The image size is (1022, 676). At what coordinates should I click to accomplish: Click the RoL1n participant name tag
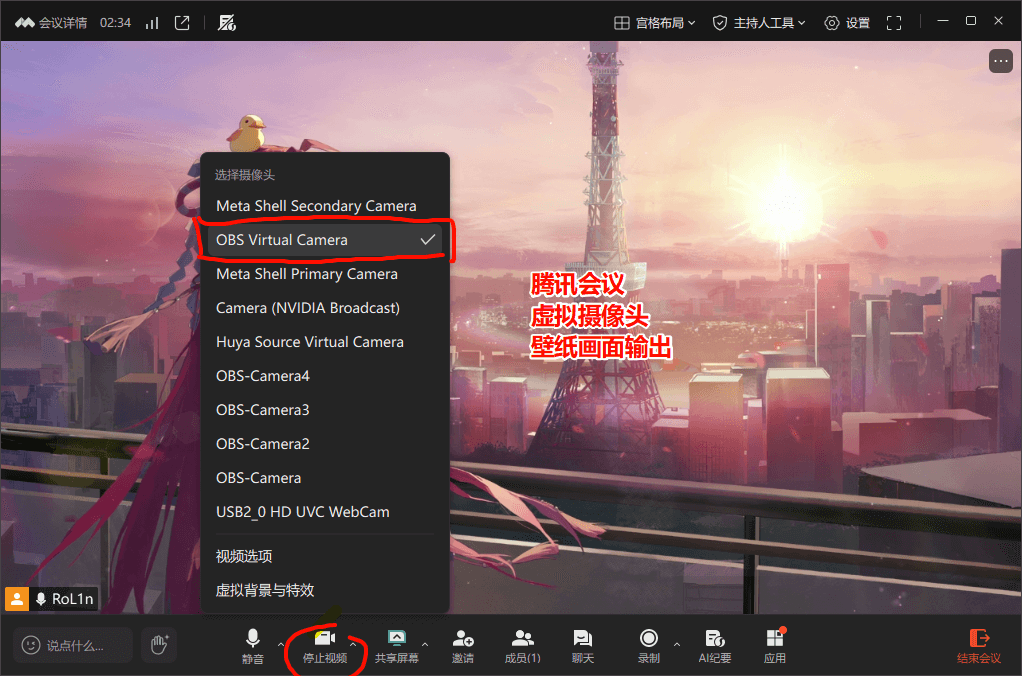pyautogui.click(x=65, y=598)
